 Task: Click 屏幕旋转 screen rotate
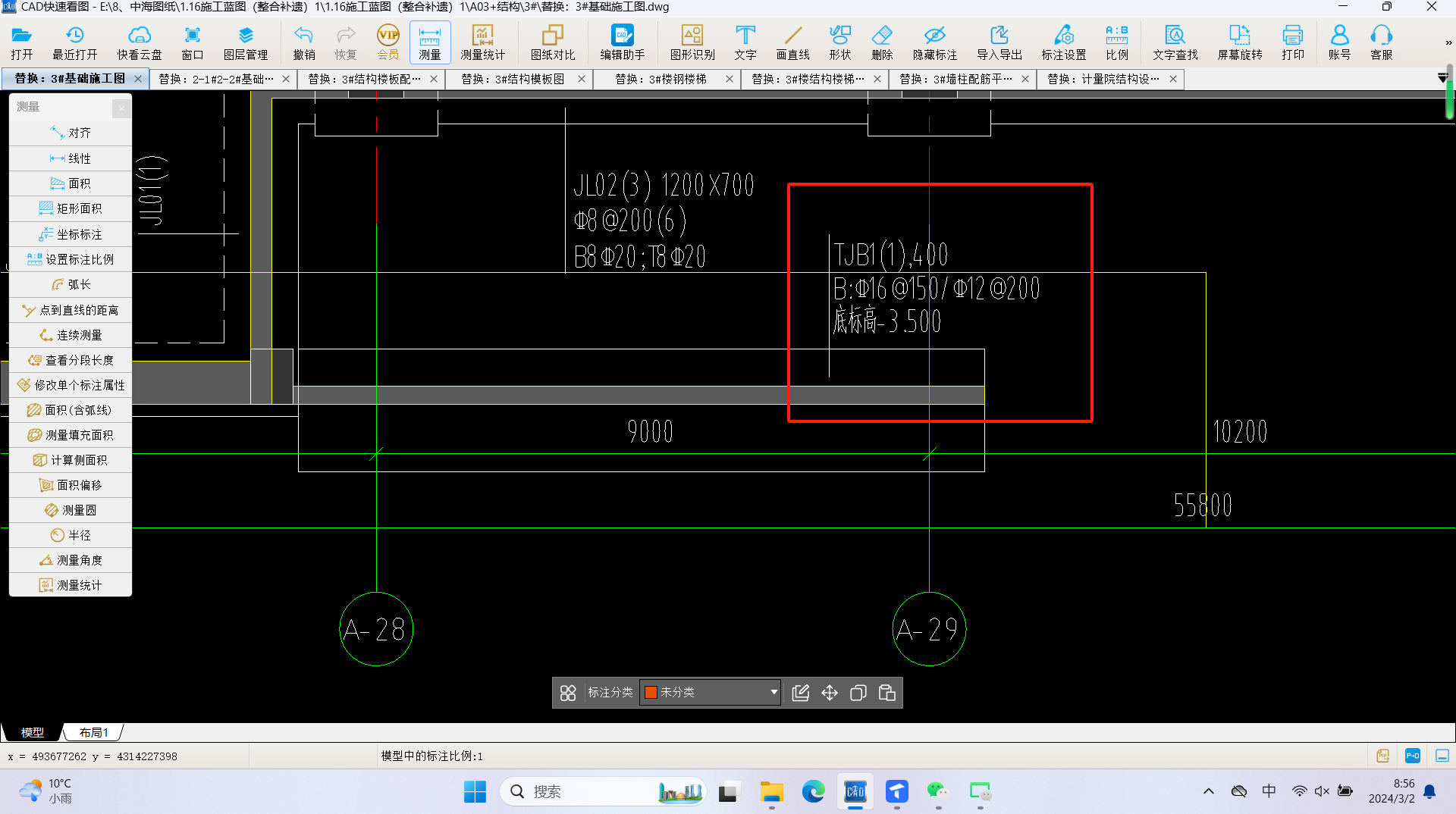1240,42
